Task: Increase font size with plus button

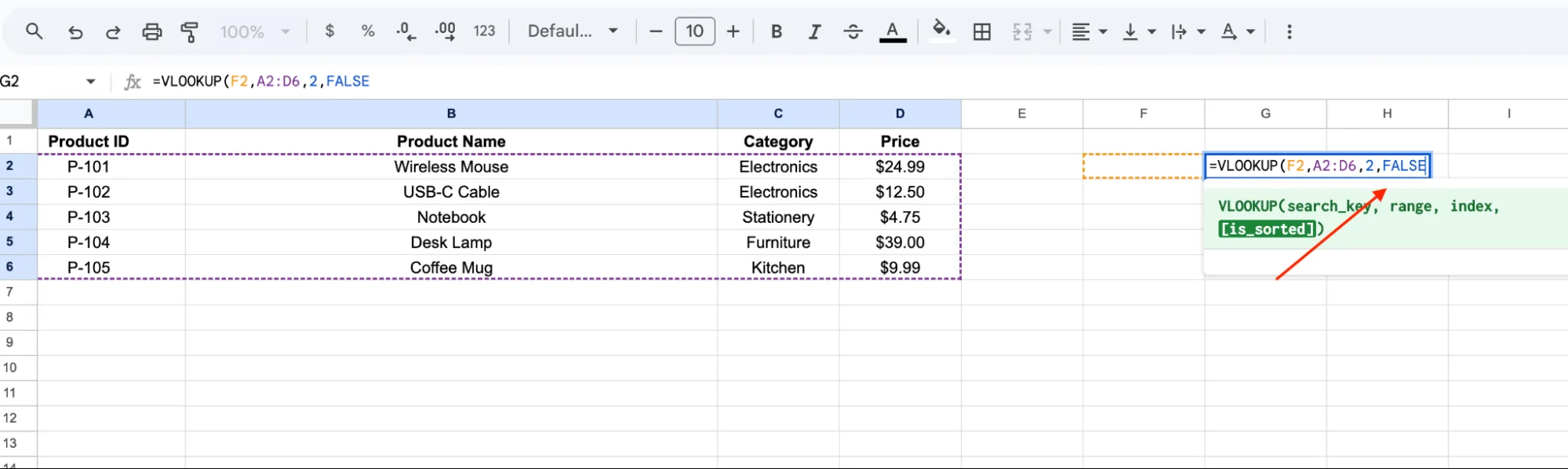Action: point(733,31)
